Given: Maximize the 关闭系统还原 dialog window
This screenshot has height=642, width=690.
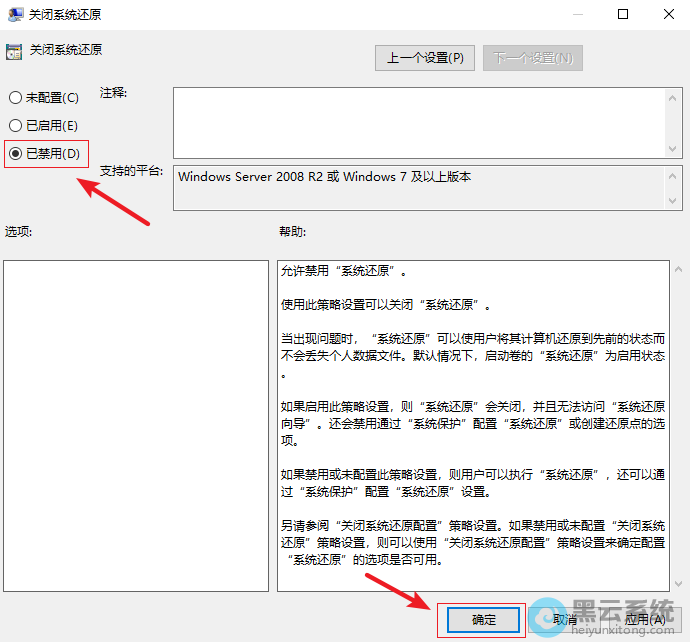Looking at the screenshot, I should coord(623,15).
